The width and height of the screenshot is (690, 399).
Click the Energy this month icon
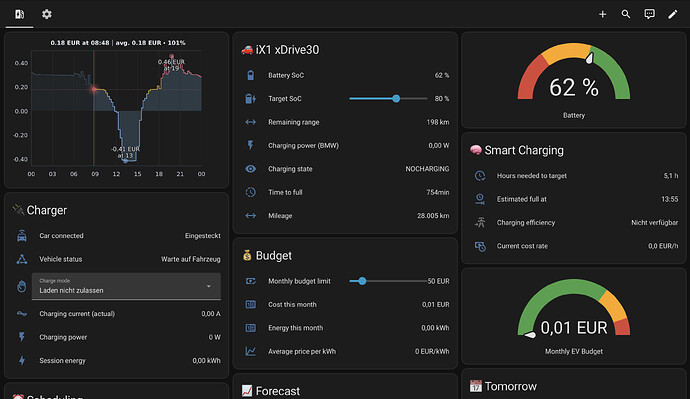(x=250, y=328)
